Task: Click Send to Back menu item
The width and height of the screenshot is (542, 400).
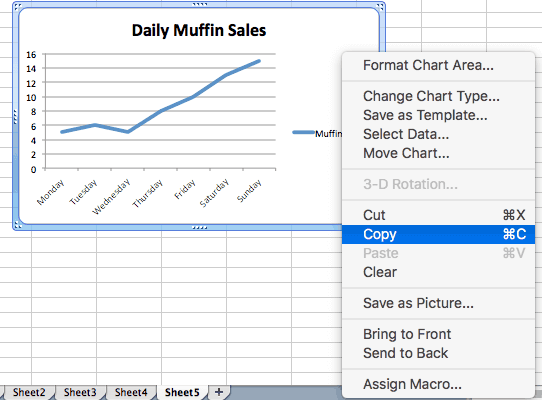Action: [438, 353]
